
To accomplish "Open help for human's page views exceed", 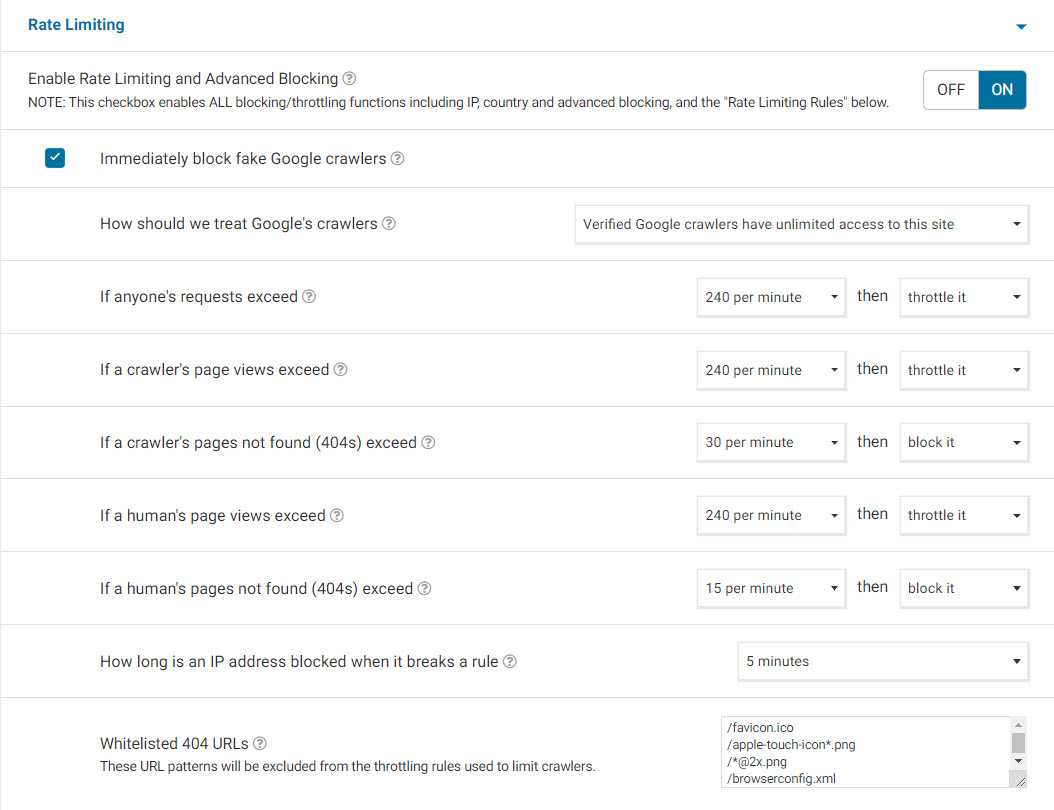I will 337,516.
